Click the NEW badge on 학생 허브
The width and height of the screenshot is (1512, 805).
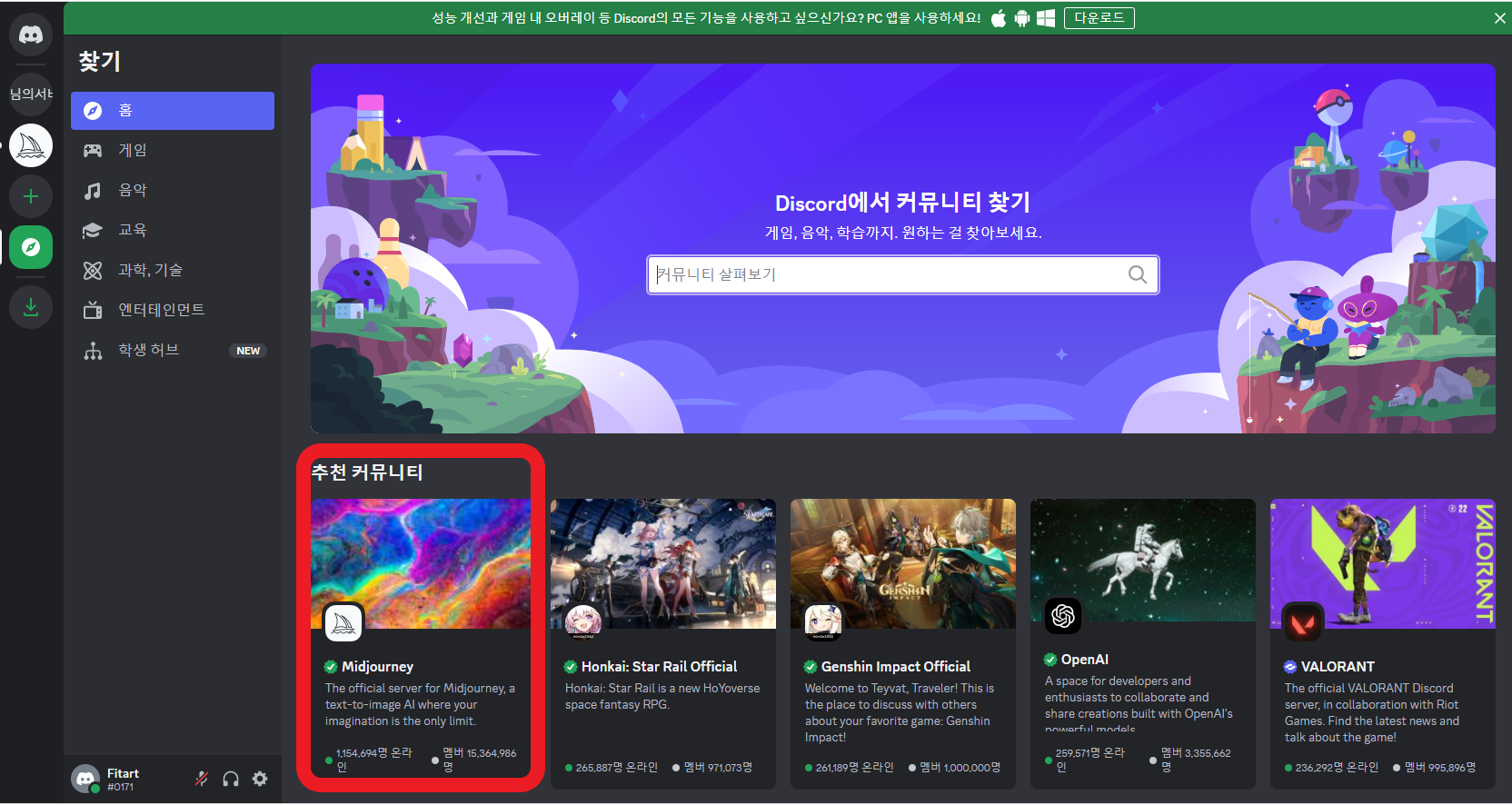pyautogui.click(x=248, y=351)
